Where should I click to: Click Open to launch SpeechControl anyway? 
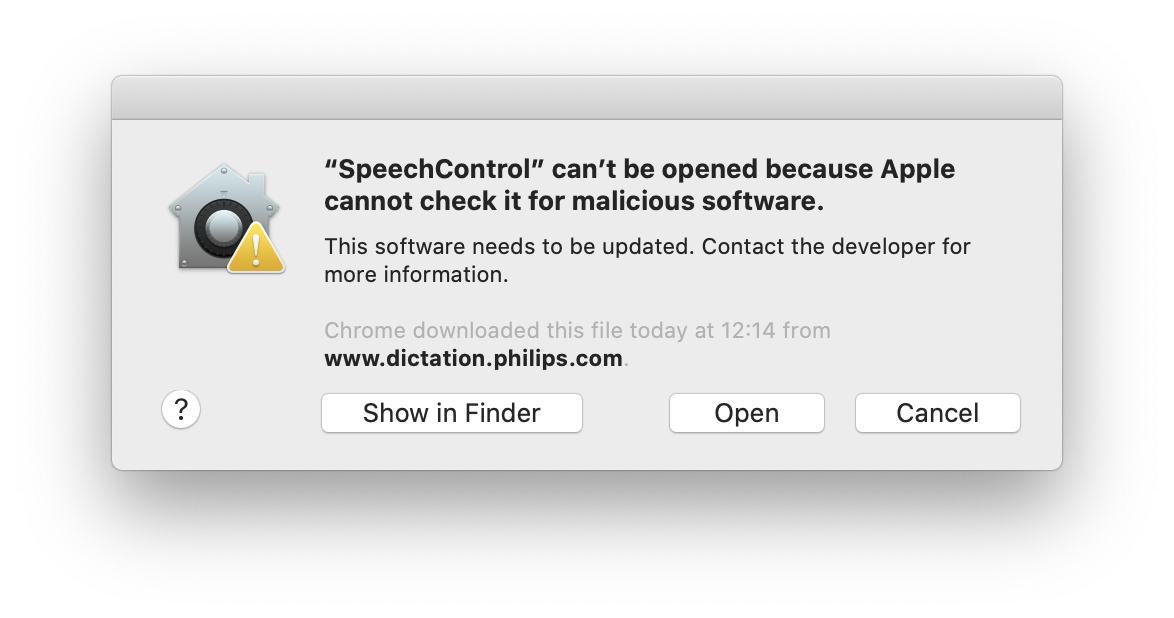(x=746, y=413)
